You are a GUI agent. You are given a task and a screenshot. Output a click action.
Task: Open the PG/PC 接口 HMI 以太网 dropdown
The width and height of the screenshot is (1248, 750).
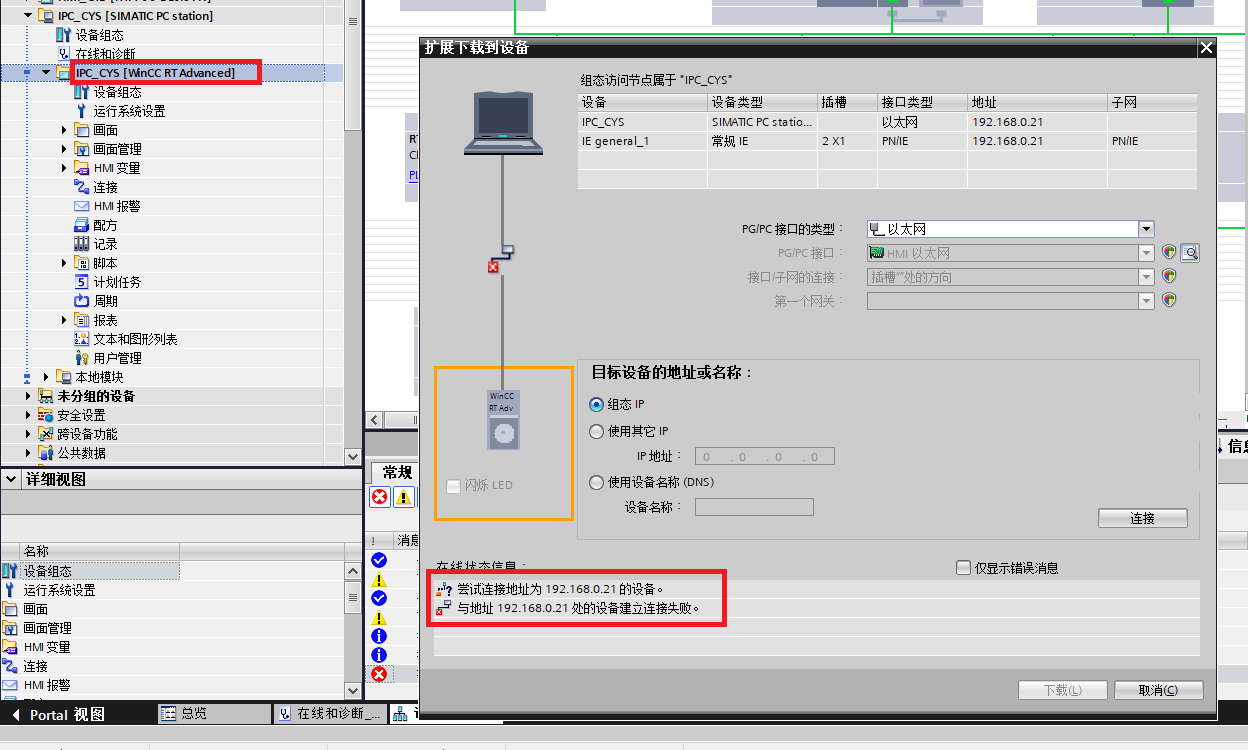(1146, 253)
